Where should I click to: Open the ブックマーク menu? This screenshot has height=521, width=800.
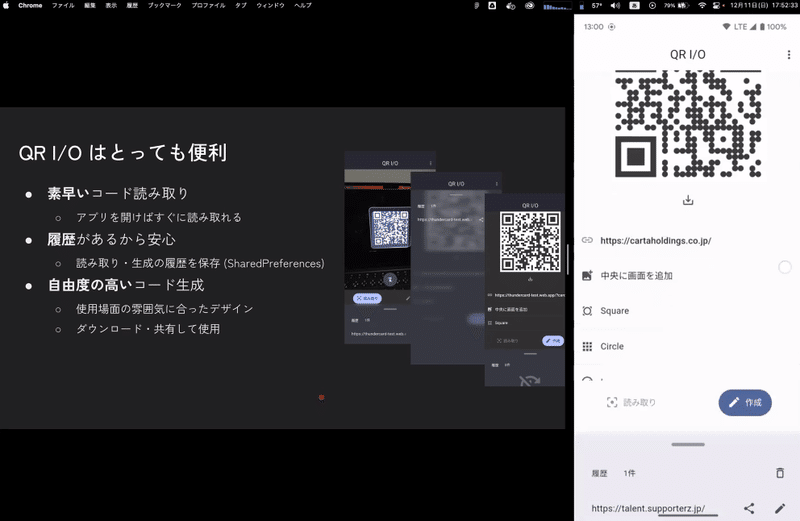coord(164,5)
